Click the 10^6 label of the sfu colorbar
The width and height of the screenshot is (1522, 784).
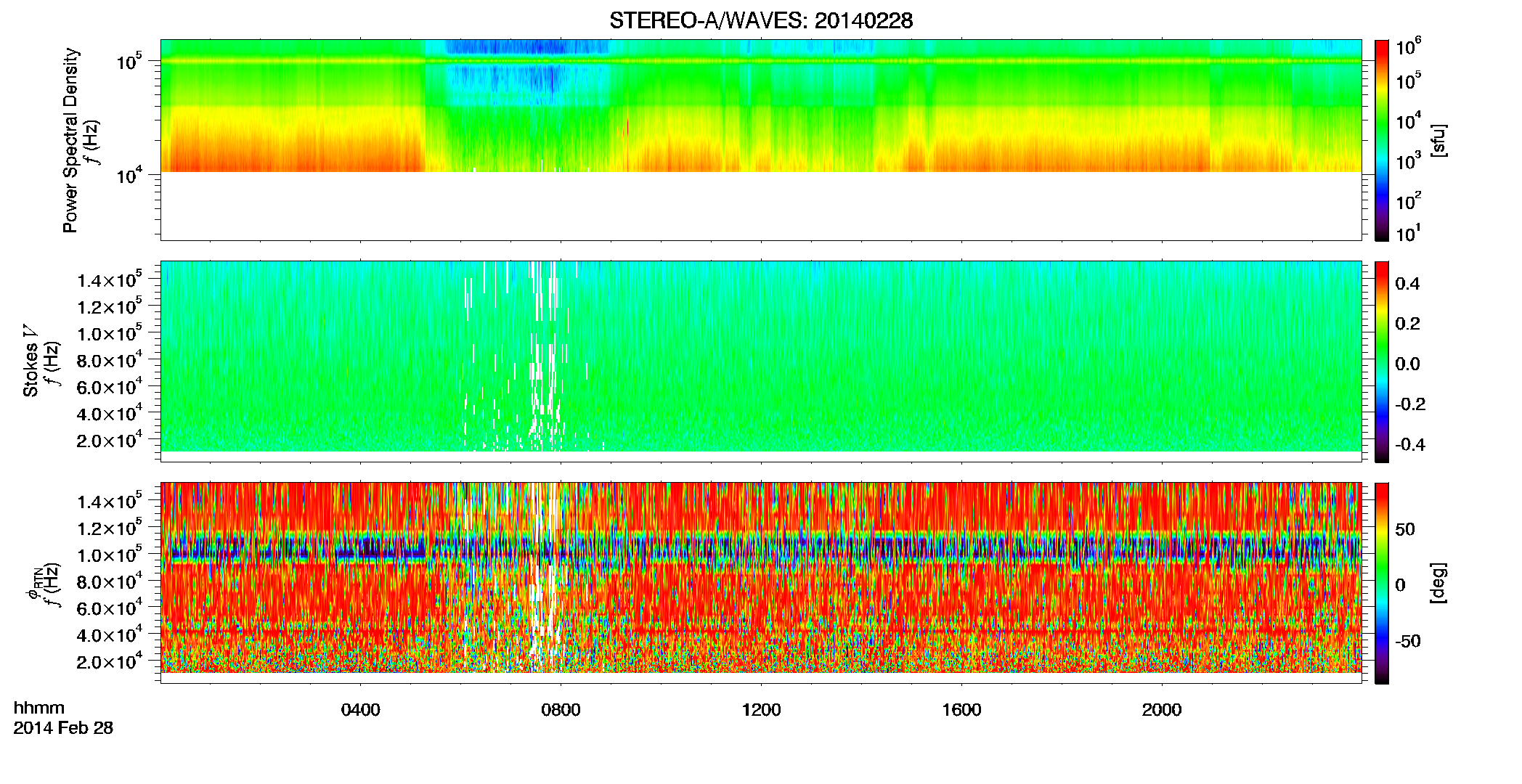1409,48
